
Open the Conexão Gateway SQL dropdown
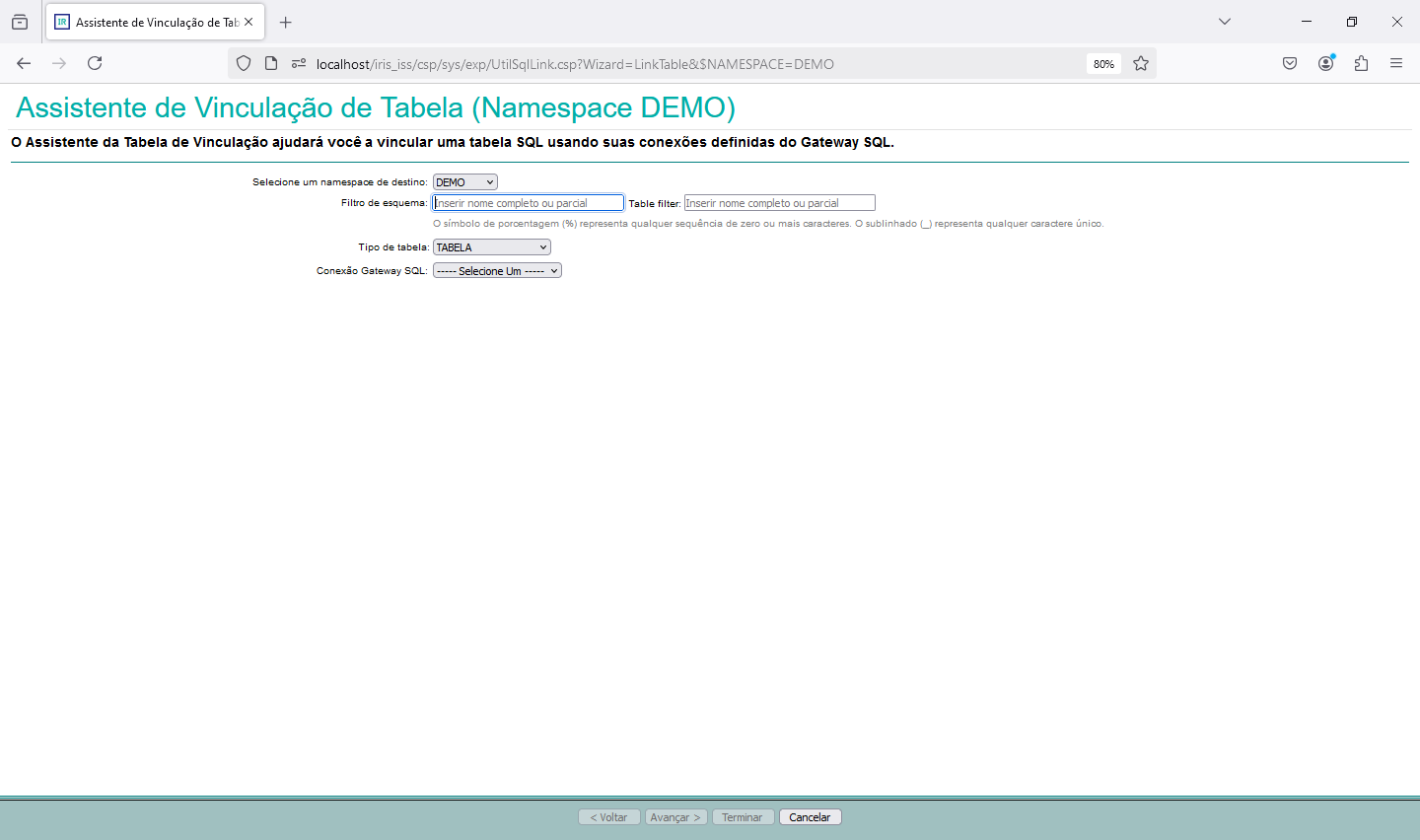pos(497,271)
